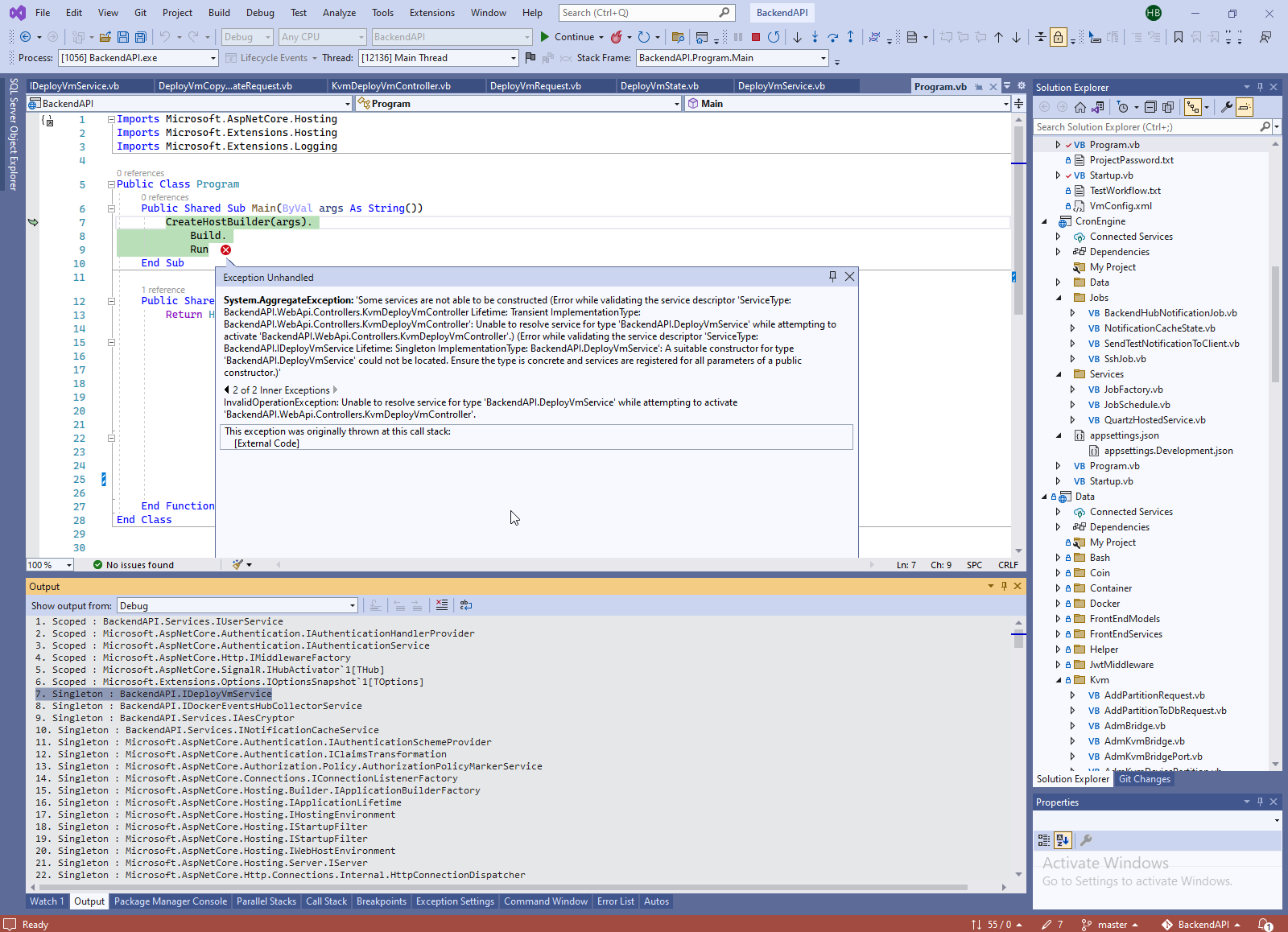This screenshot has height=932, width=1288.
Task: Collapse the CronEngine project node
Action: (1045, 221)
